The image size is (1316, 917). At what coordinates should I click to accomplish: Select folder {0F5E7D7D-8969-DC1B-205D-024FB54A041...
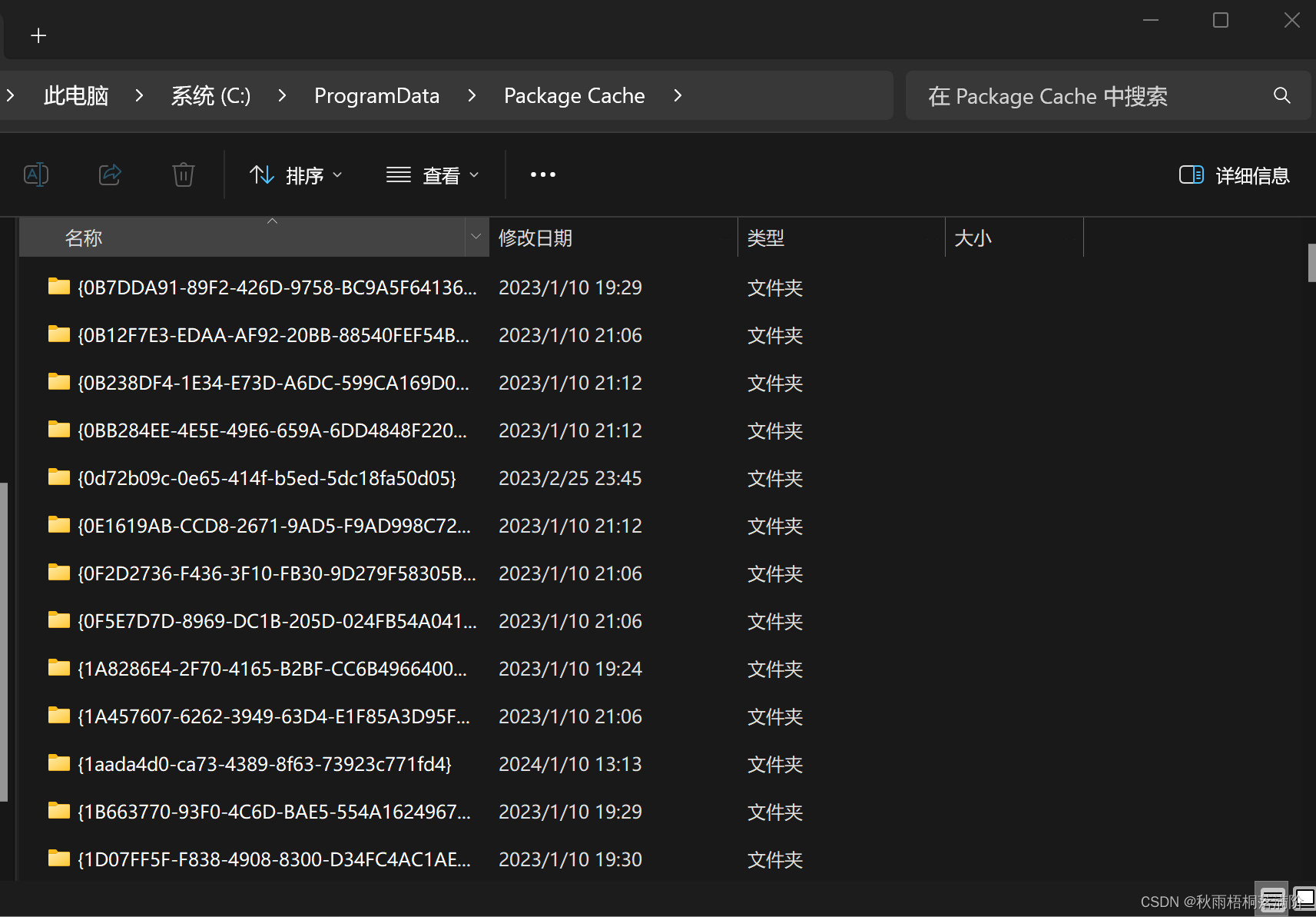[x=277, y=621]
